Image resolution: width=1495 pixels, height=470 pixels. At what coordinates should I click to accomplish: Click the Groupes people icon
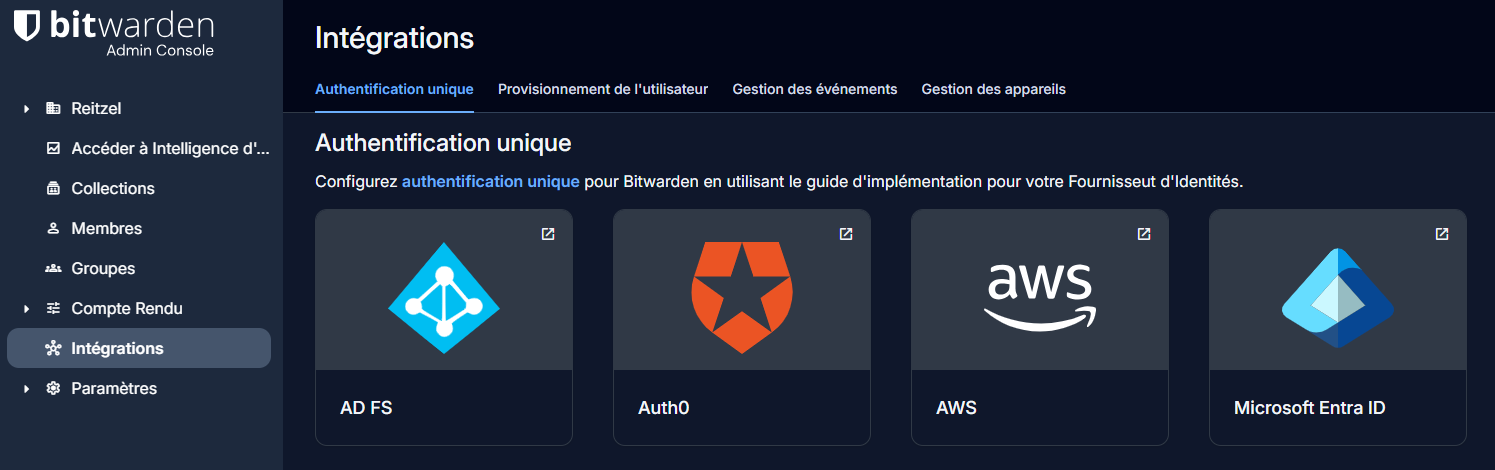coord(53,268)
